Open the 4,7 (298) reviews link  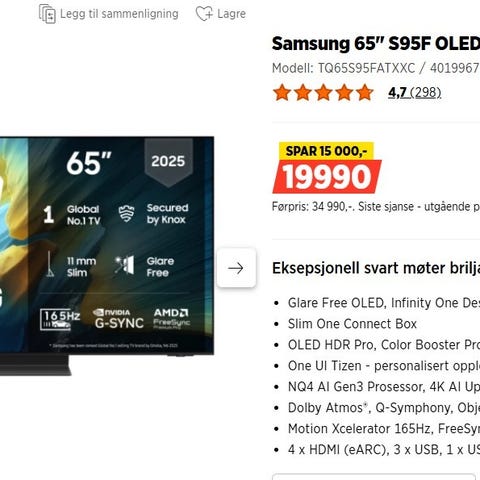coord(415,93)
